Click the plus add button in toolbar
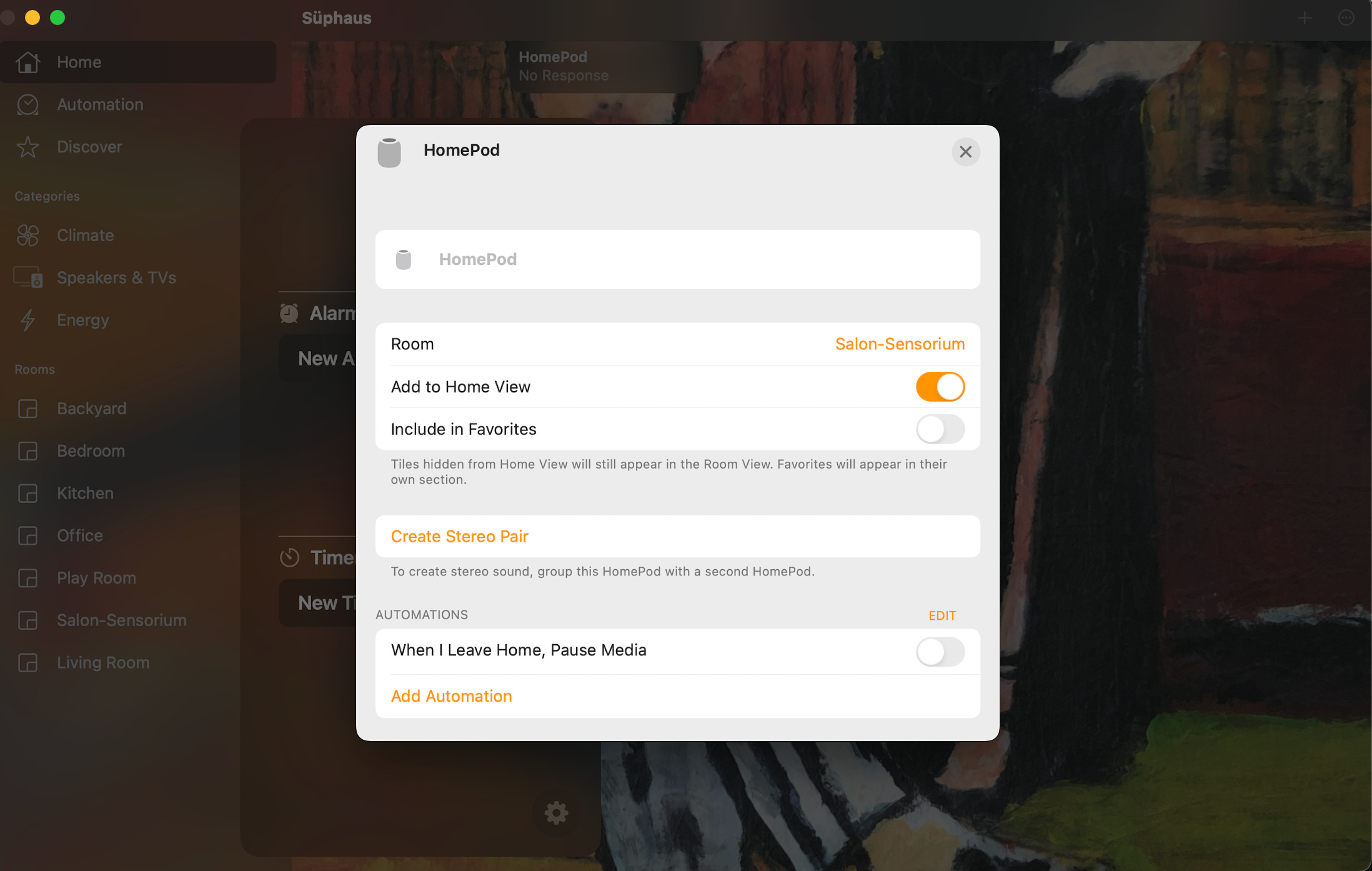Screen dimensions: 1372x871 (1304, 18)
